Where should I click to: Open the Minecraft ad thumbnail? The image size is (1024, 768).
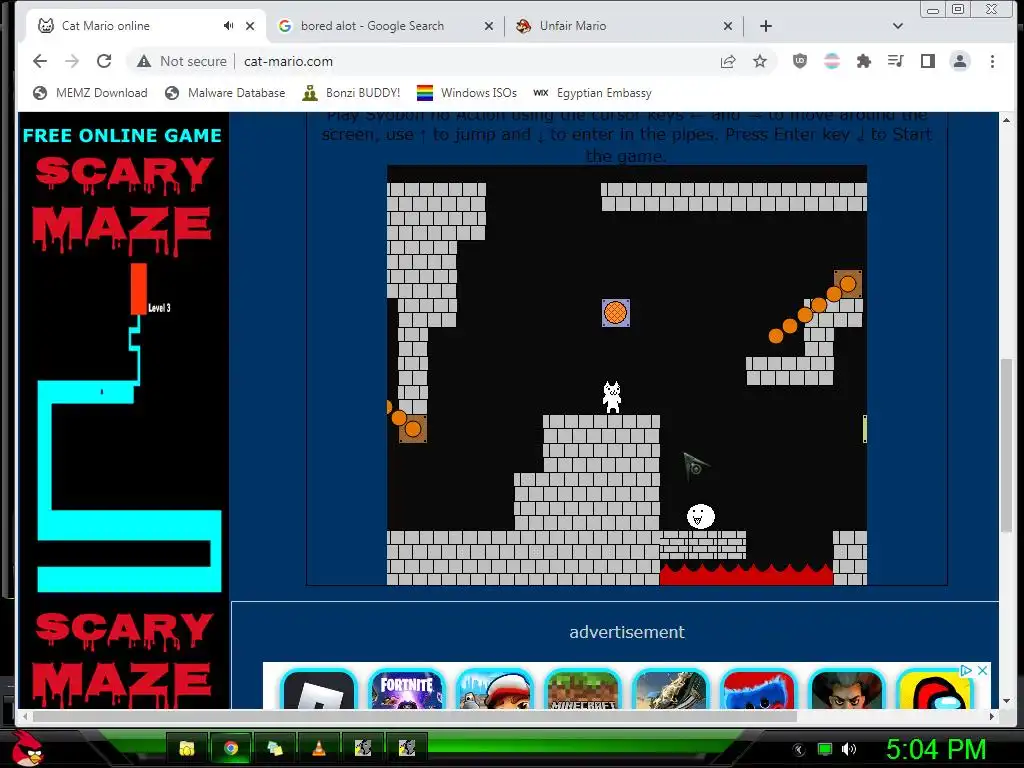pyautogui.click(x=583, y=689)
